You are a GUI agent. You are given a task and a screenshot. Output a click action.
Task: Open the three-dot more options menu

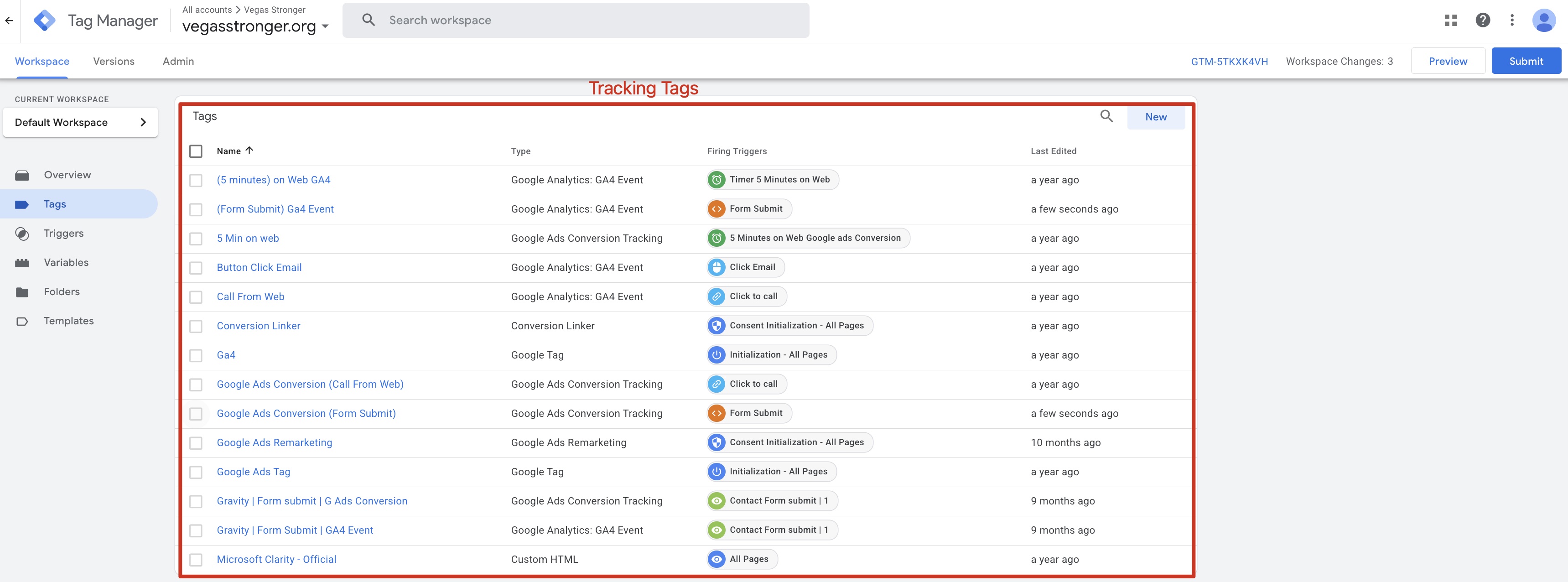pyautogui.click(x=1512, y=21)
